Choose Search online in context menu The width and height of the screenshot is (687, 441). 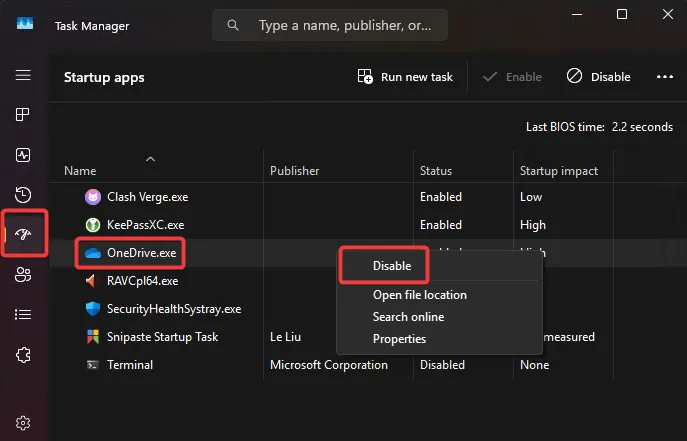pyautogui.click(x=408, y=317)
